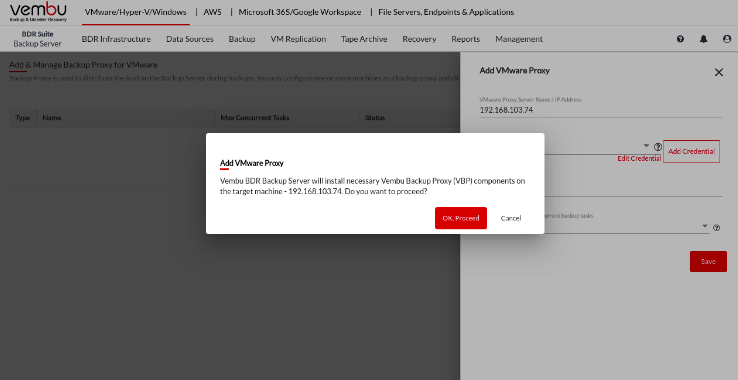Click OK, Proceed in the dialog
The image size is (738, 380).
(x=461, y=218)
